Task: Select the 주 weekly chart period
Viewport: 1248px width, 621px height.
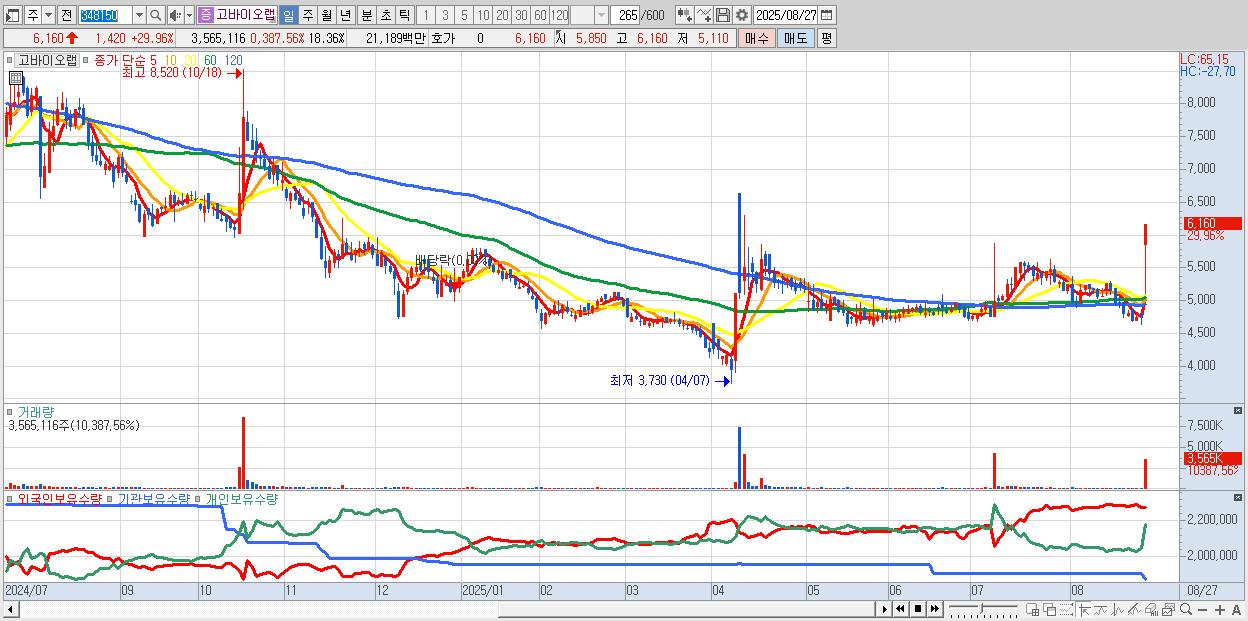Action: pyautogui.click(x=307, y=15)
